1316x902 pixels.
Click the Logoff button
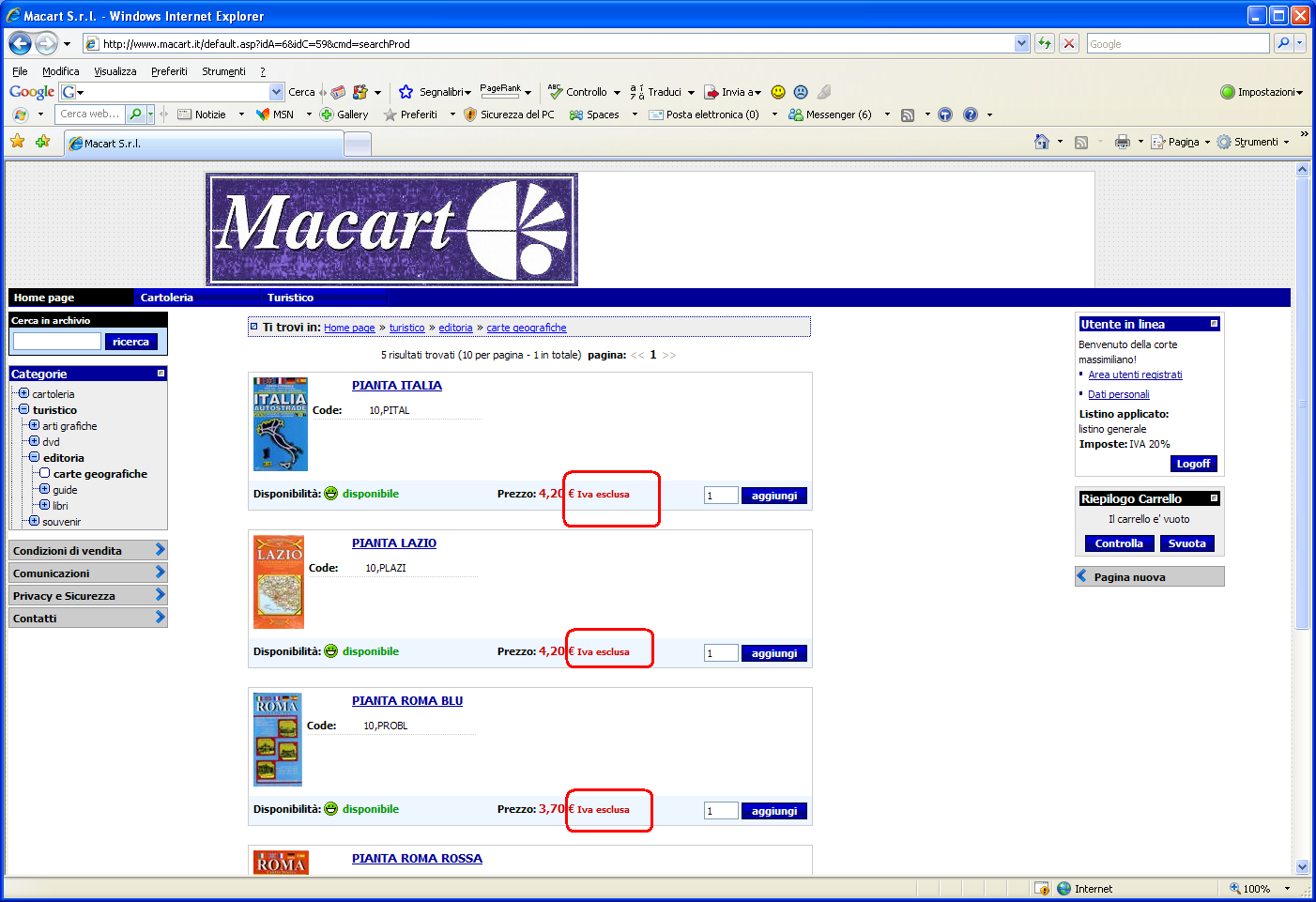pos(1193,464)
